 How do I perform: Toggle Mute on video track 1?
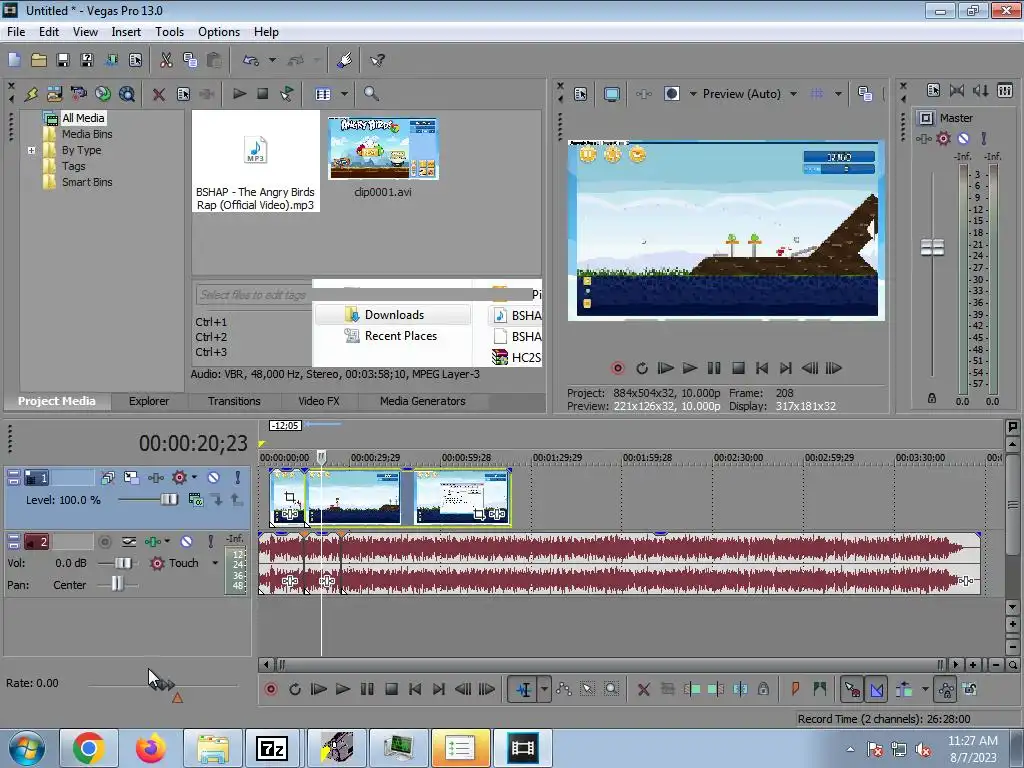pos(214,478)
